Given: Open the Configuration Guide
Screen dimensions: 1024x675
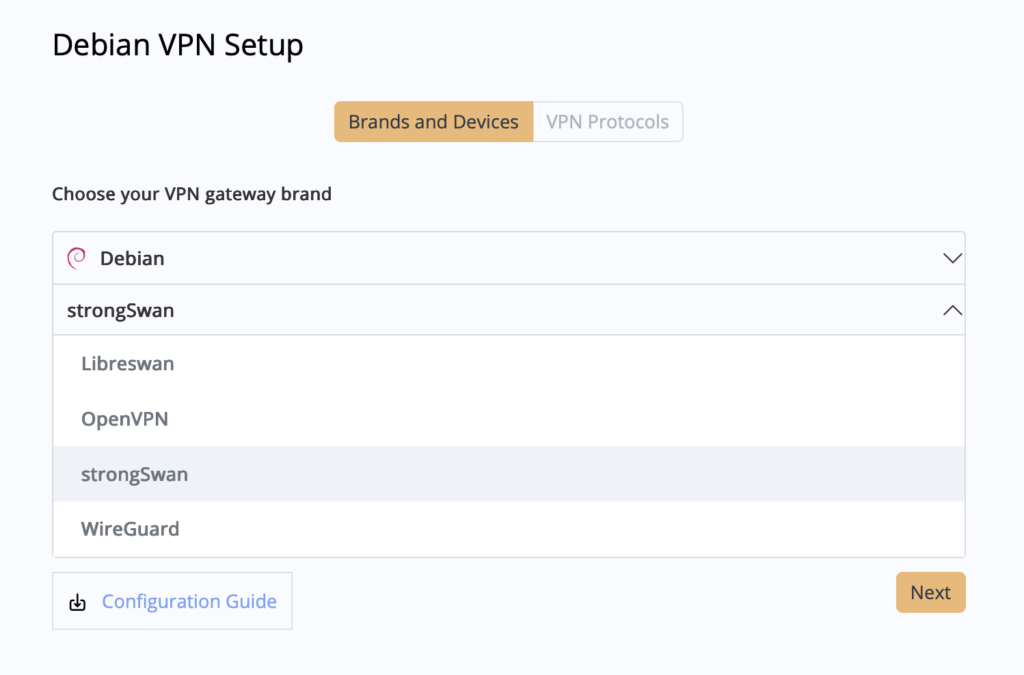Looking at the screenshot, I should [189, 601].
